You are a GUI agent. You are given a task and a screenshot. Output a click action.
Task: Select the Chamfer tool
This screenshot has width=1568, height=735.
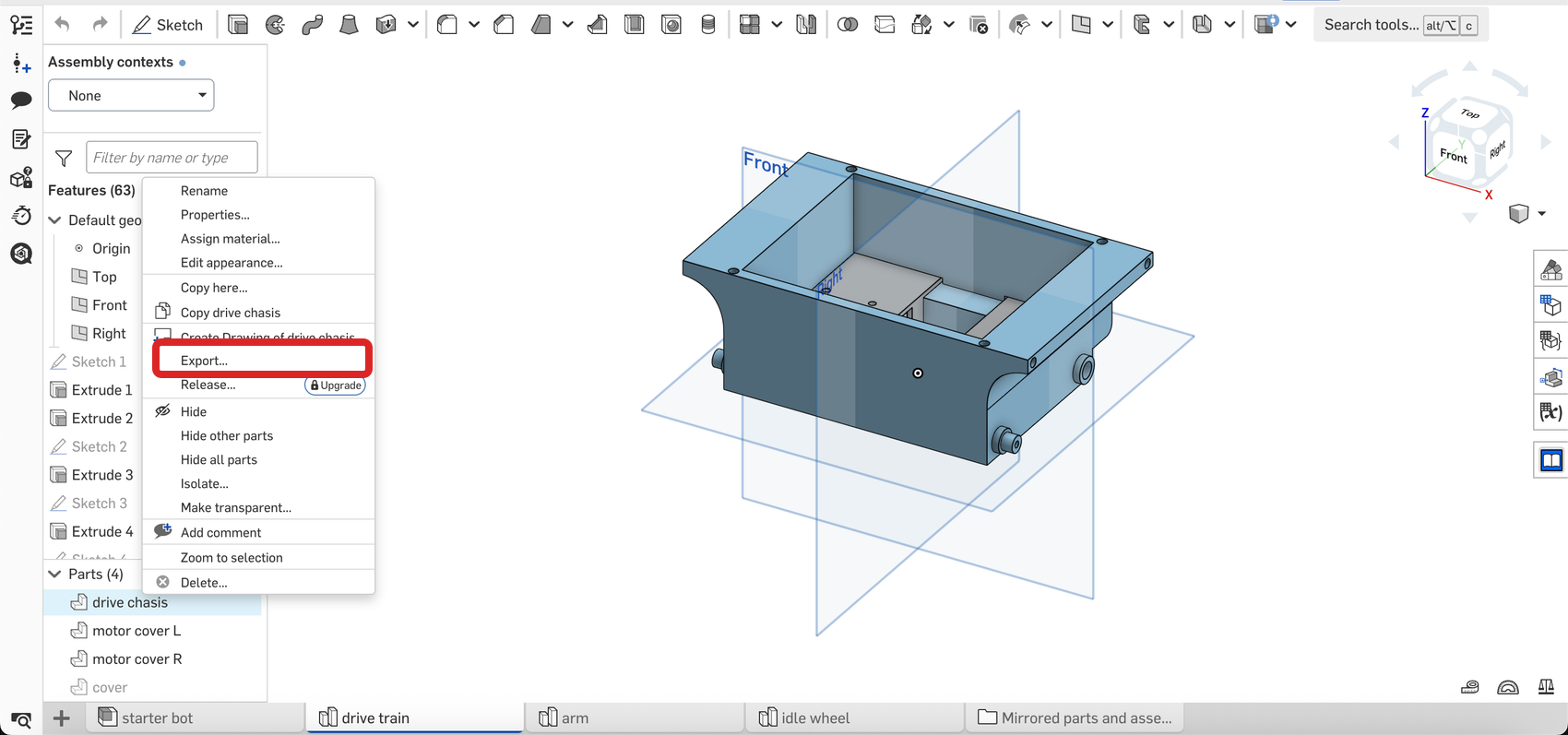(504, 25)
